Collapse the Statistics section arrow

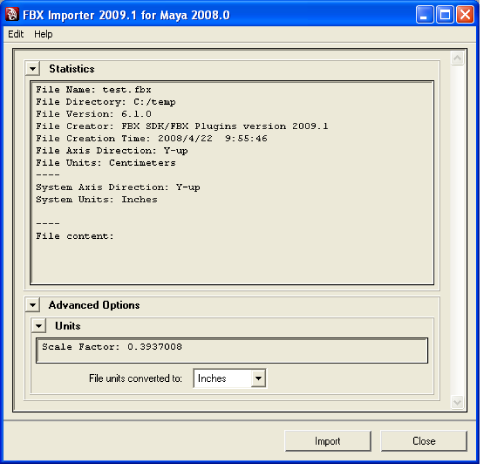pos(33,69)
